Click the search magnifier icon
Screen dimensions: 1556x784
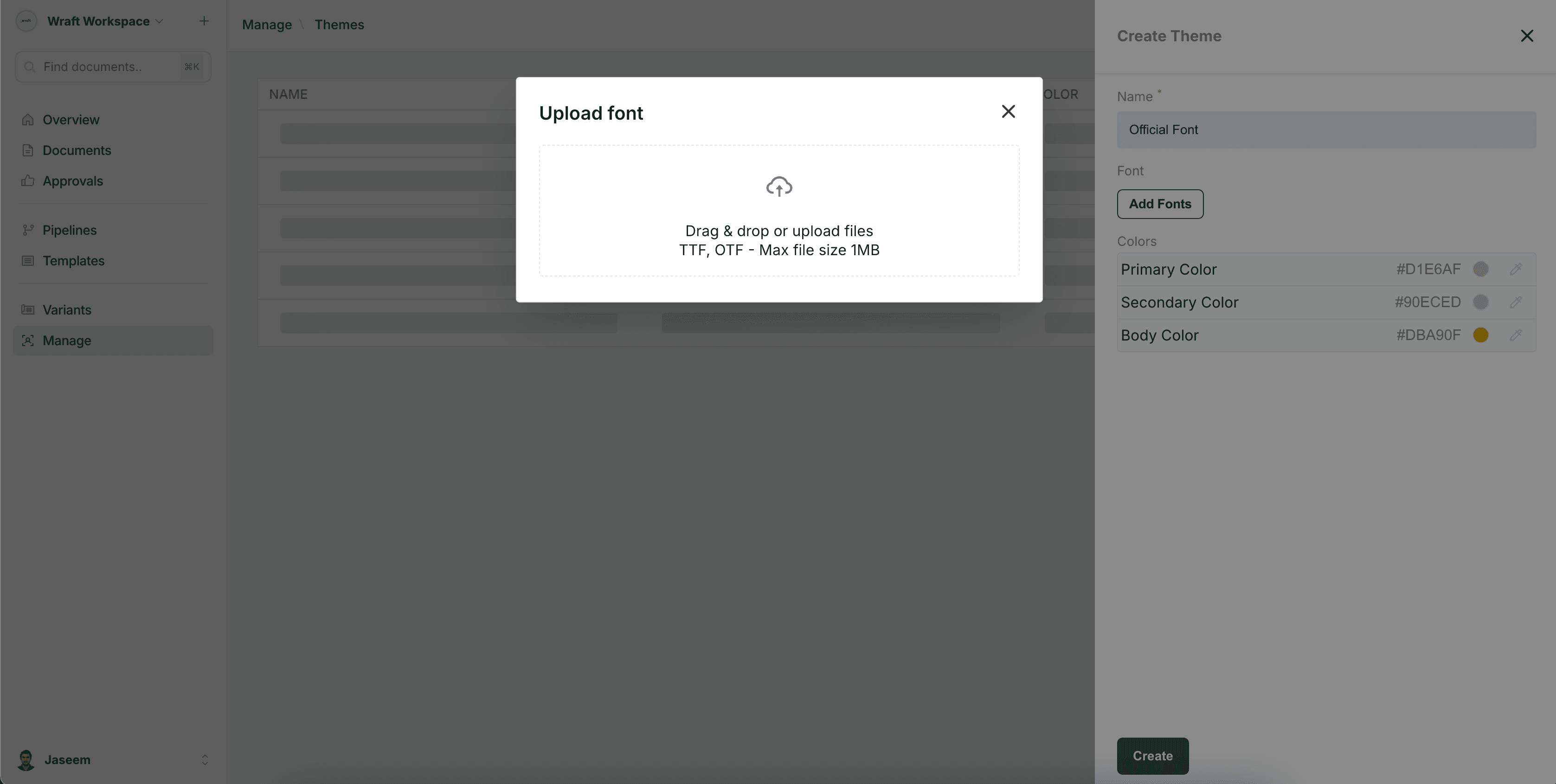tap(29, 67)
